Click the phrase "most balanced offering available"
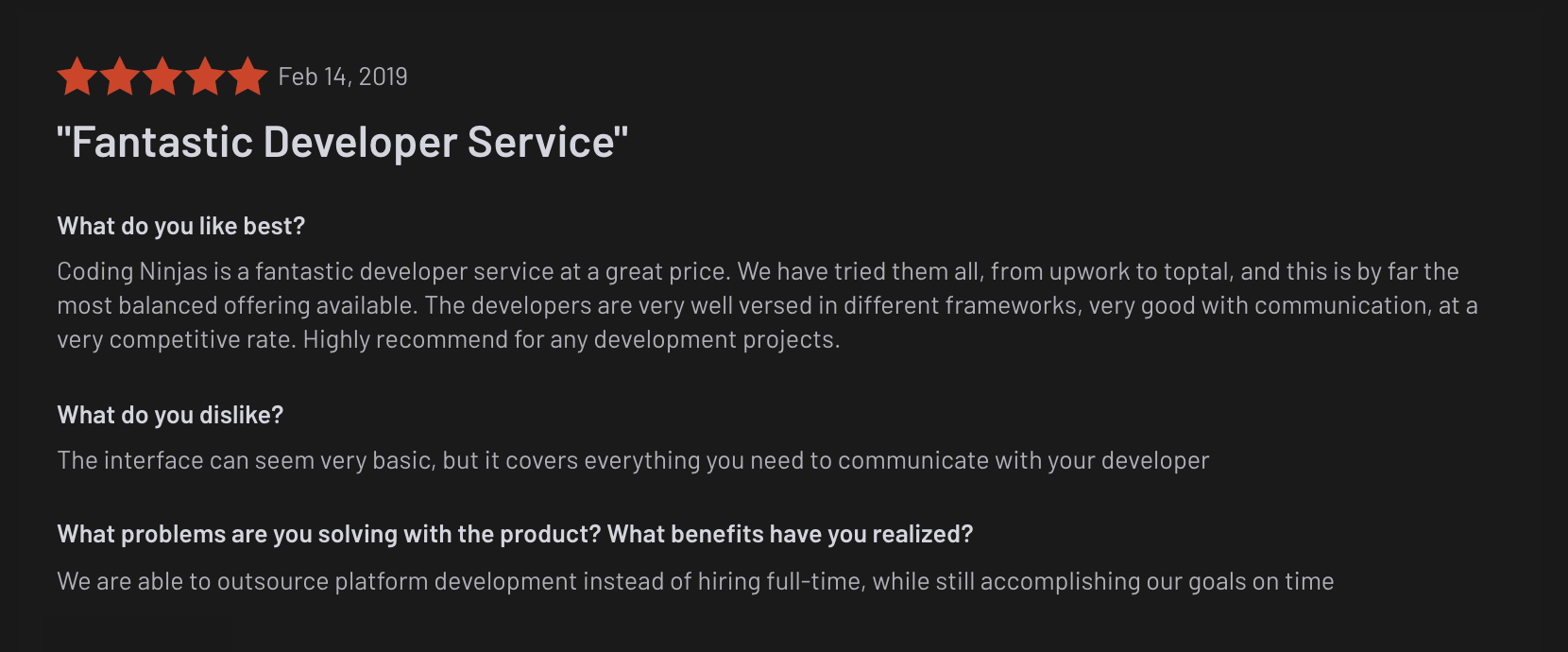 pos(237,305)
